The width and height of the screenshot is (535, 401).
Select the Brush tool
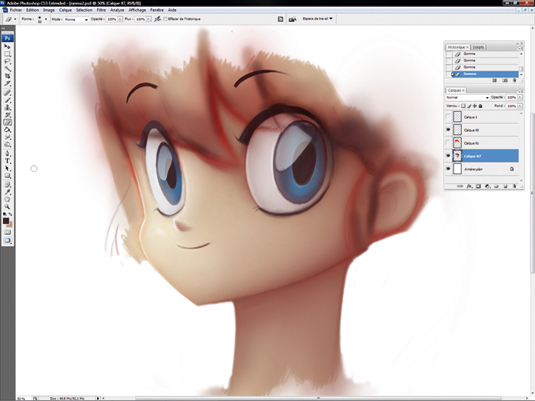click(x=7, y=100)
